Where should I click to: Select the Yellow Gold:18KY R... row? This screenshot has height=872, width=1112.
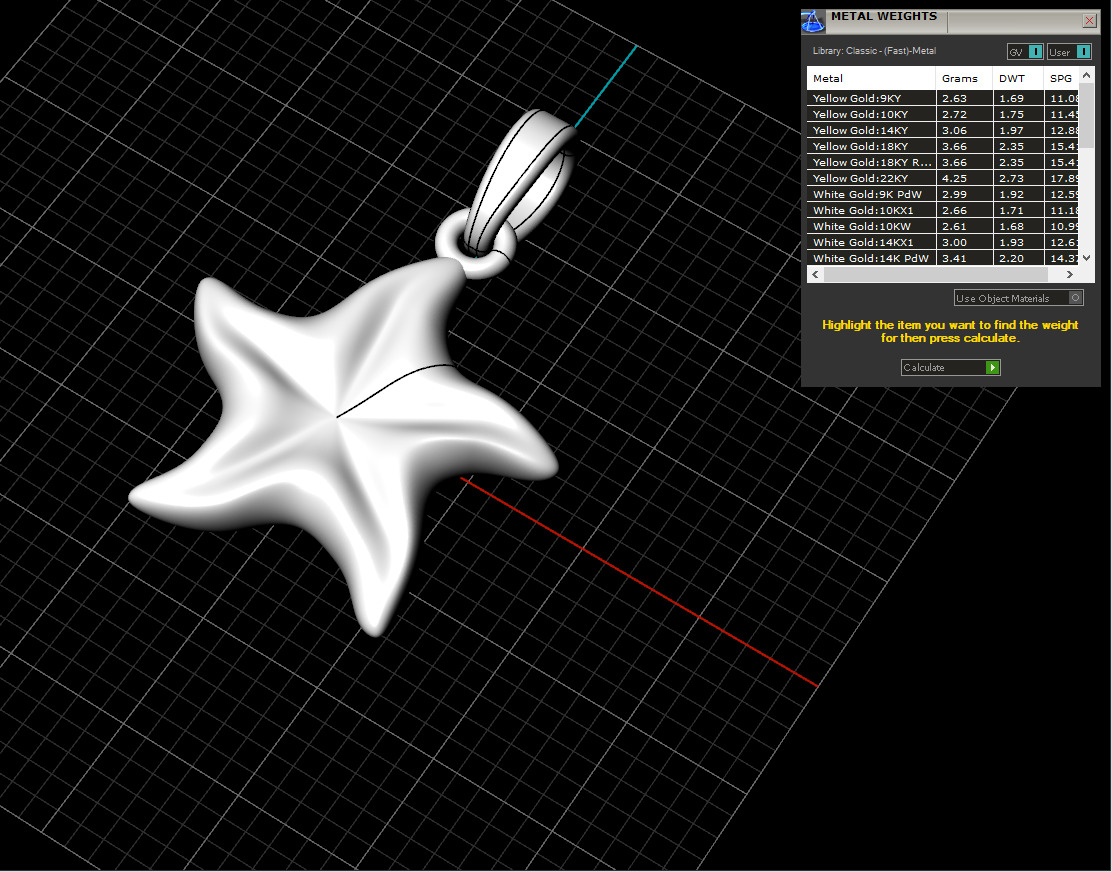(x=943, y=162)
